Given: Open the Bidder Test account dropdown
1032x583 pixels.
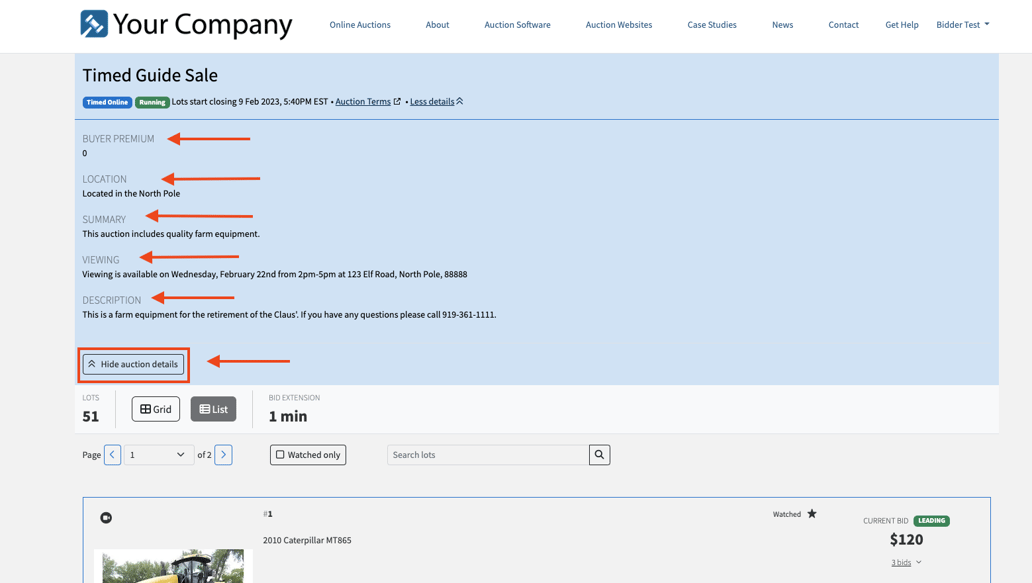Looking at the screenshot, I should [962, 25].
